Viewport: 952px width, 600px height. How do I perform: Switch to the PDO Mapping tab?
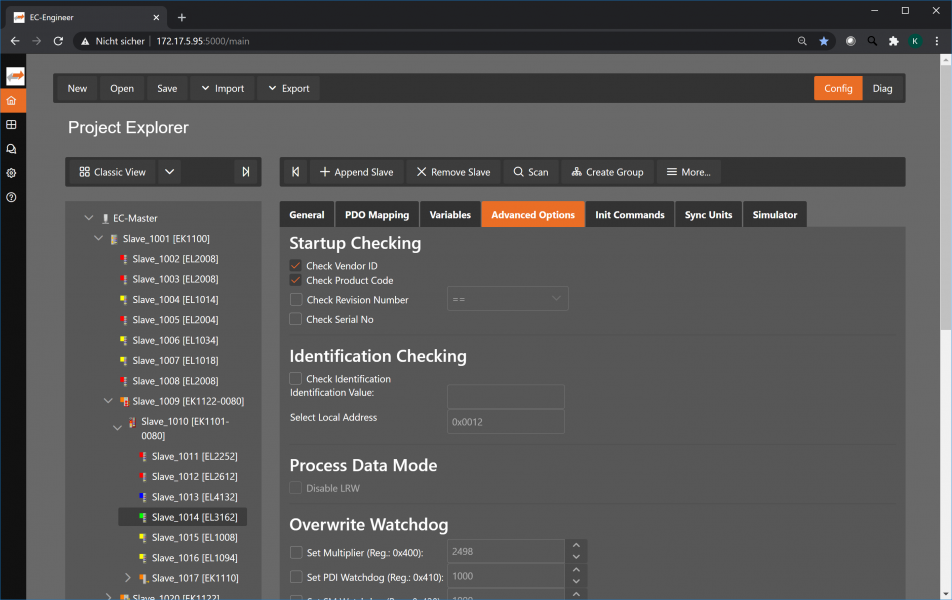[x=376, y=215]
